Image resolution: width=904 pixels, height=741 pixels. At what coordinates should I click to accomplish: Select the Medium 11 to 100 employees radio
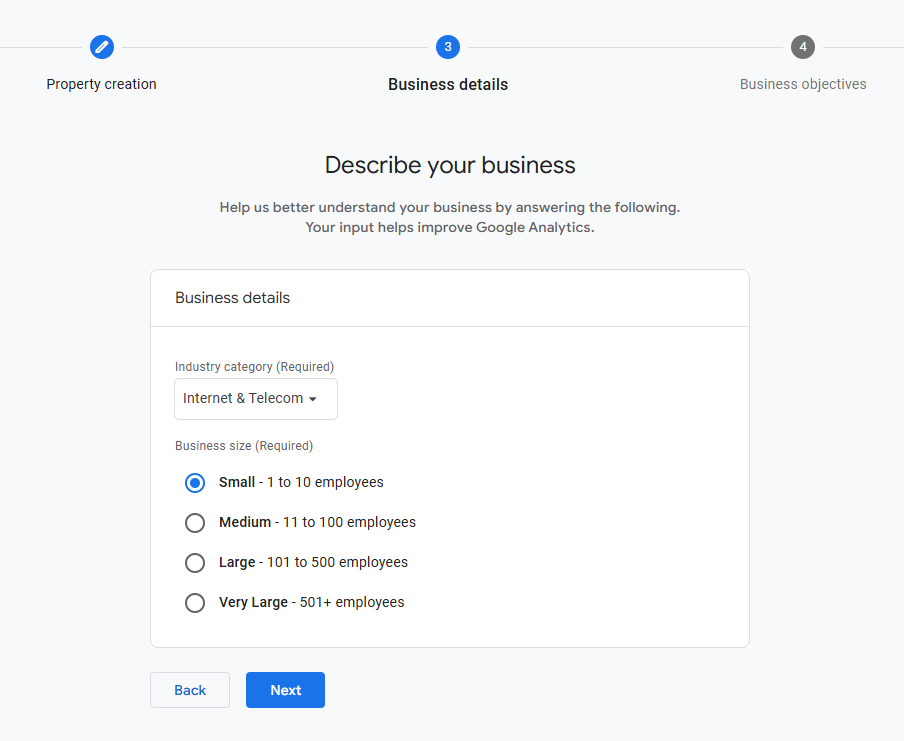click(x=195, y=522)
